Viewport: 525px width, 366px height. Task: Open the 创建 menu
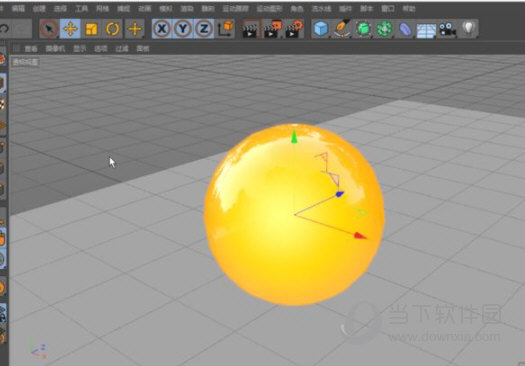(x=39, y=9)
